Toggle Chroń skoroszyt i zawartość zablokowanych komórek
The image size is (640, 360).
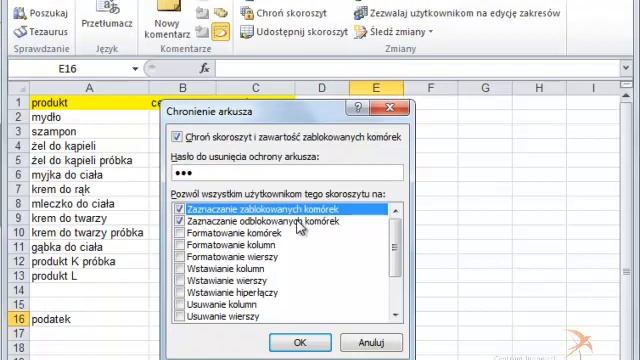176,137
